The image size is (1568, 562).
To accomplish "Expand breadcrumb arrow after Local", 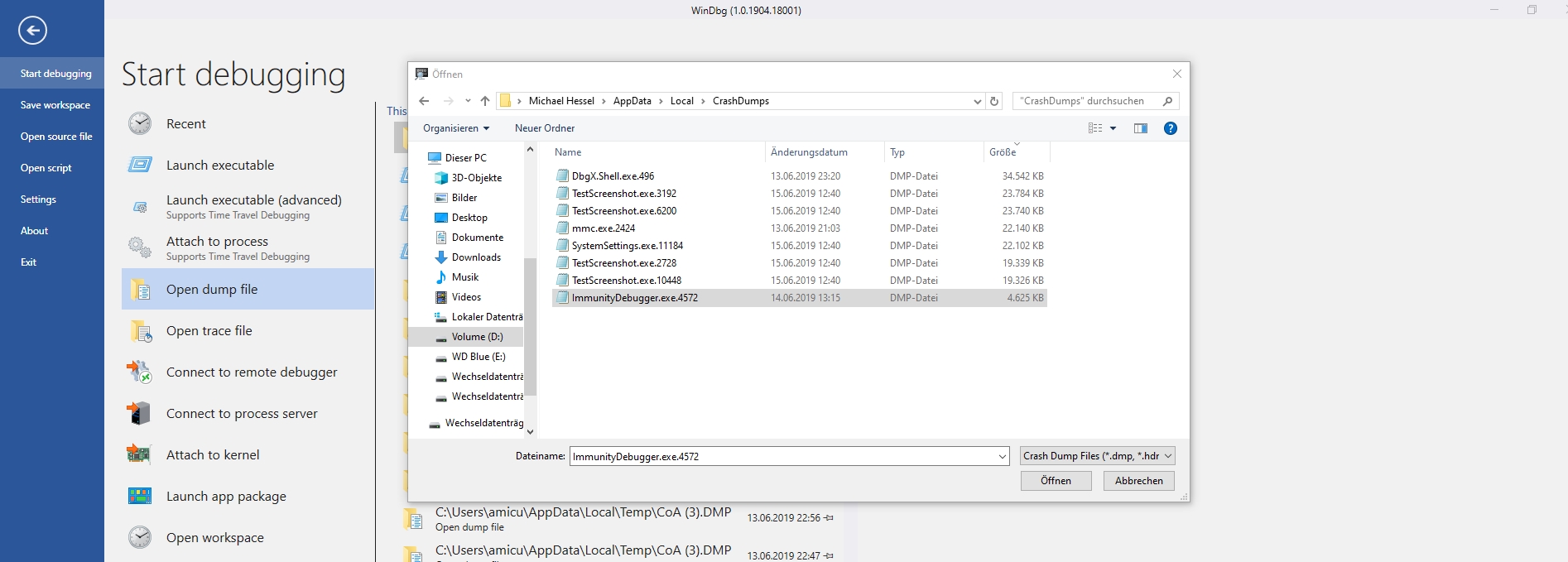I will coord(703,101).
